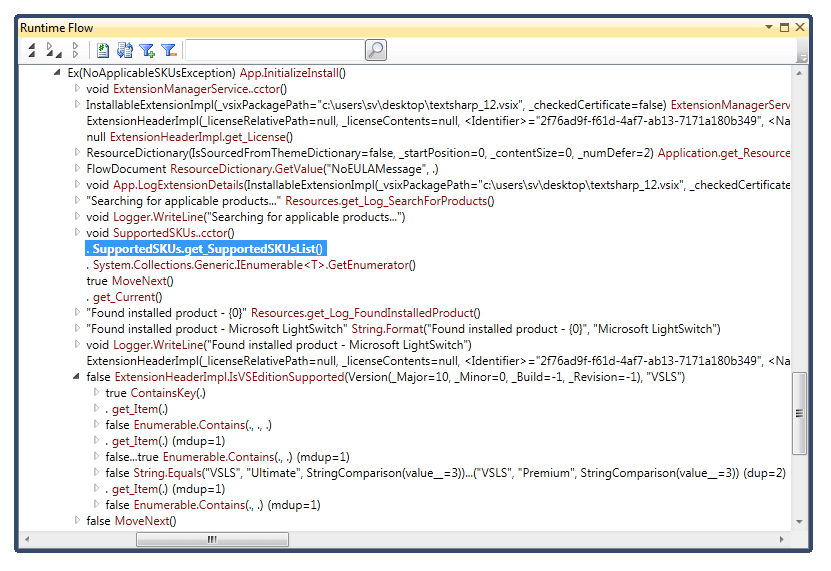Open the toolbar overflow options arrow
This screenshot has width=831, height=571.
point(803,58)
